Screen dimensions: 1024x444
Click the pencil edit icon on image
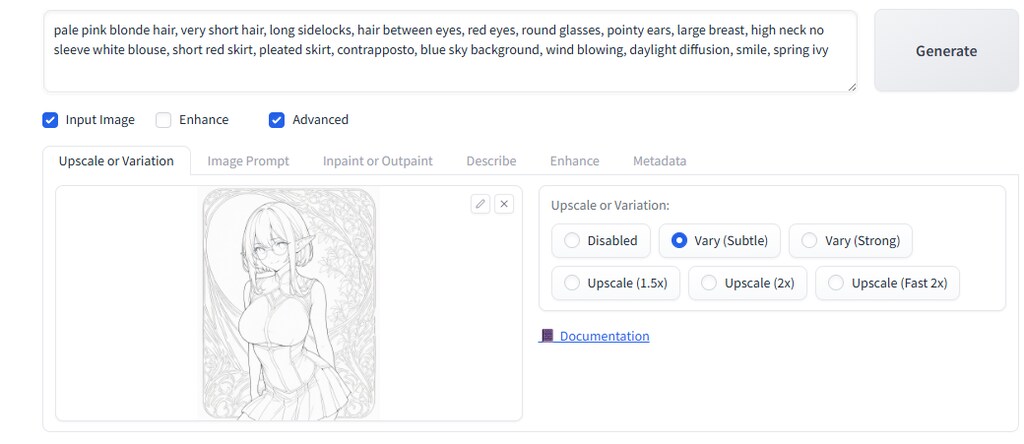[480, 204]
